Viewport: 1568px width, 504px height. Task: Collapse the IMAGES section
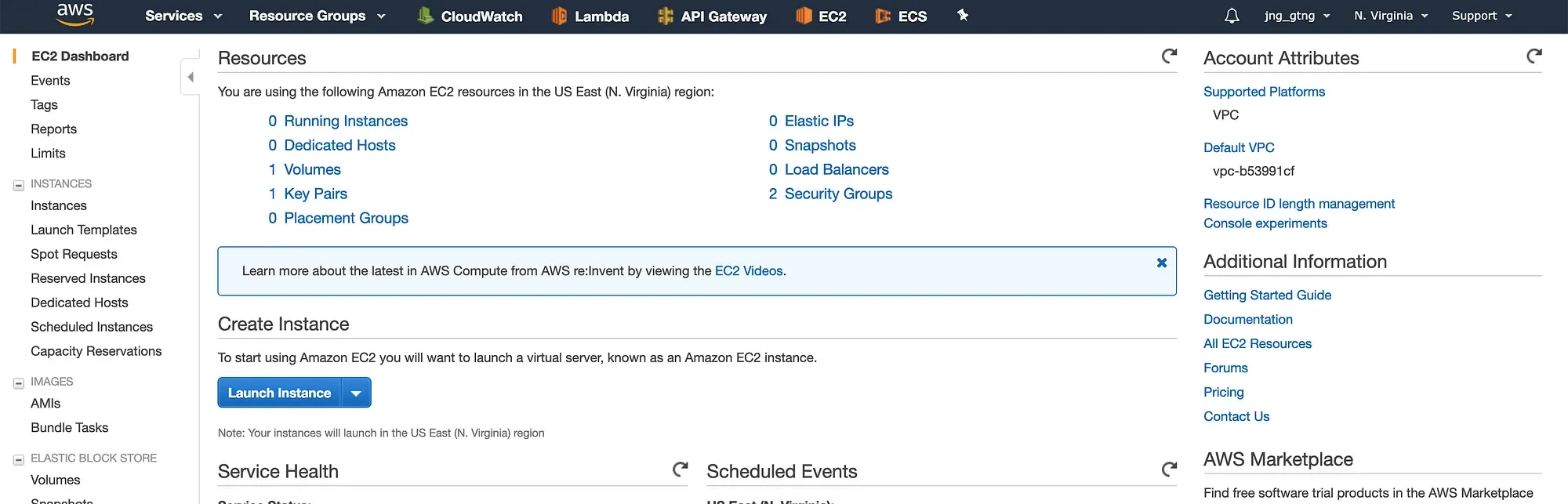click(17, 382)
